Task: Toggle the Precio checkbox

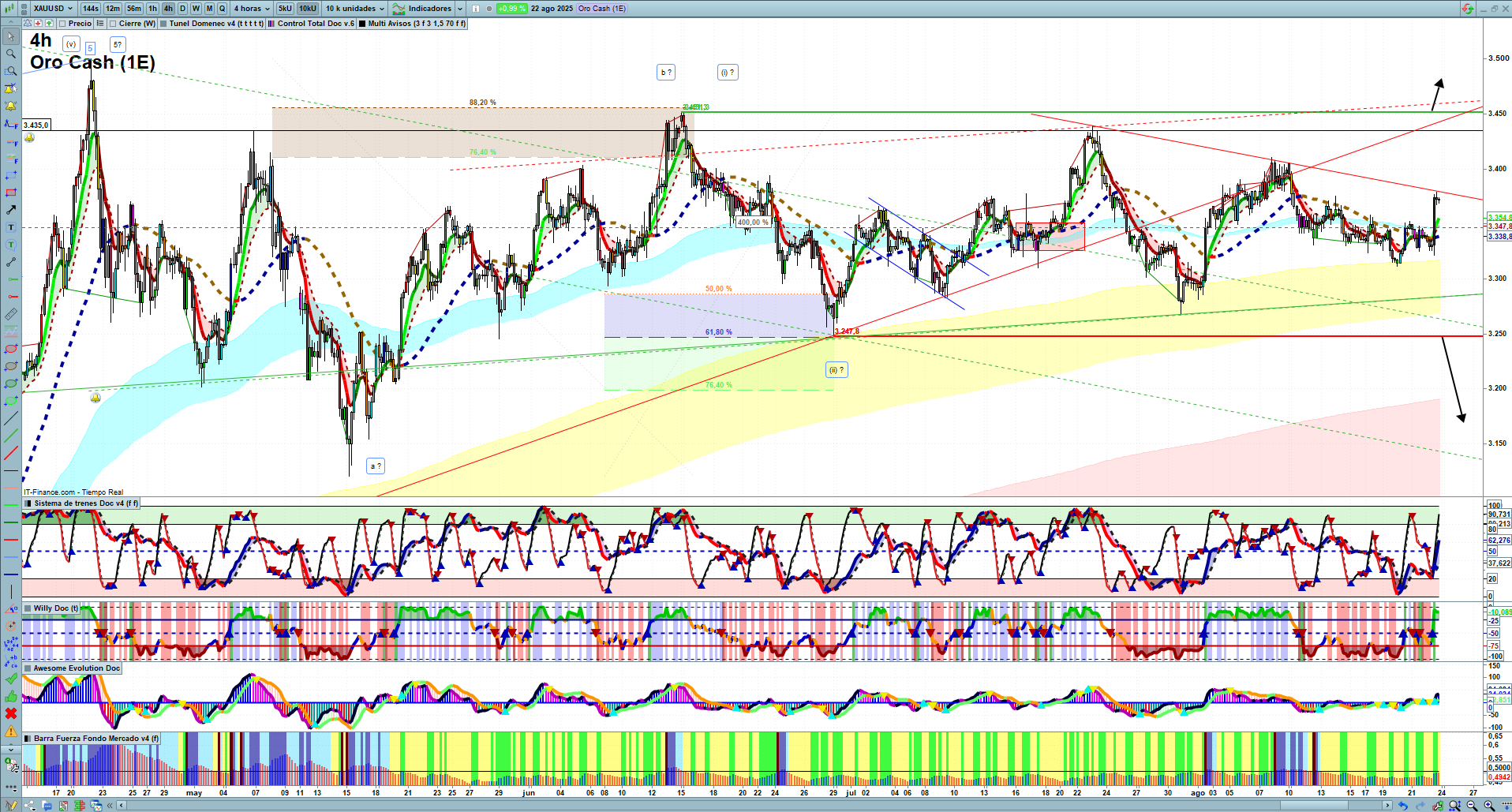Action: [x=62, y=24]
